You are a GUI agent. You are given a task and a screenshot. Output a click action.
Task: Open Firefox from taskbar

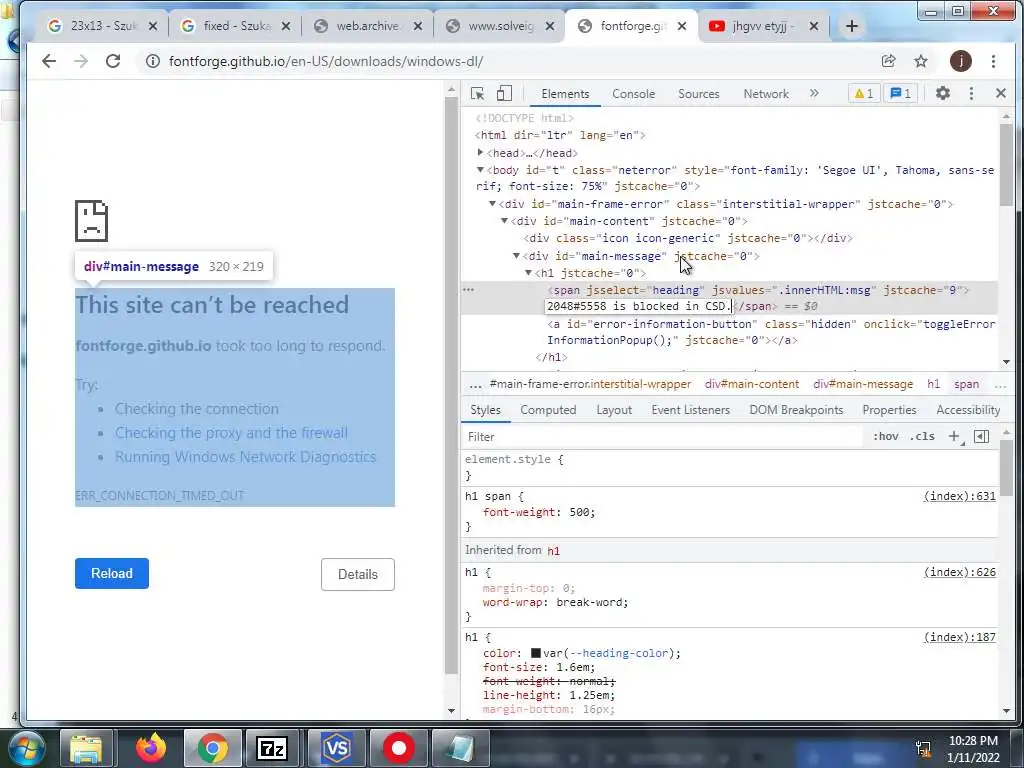(151, 748)
